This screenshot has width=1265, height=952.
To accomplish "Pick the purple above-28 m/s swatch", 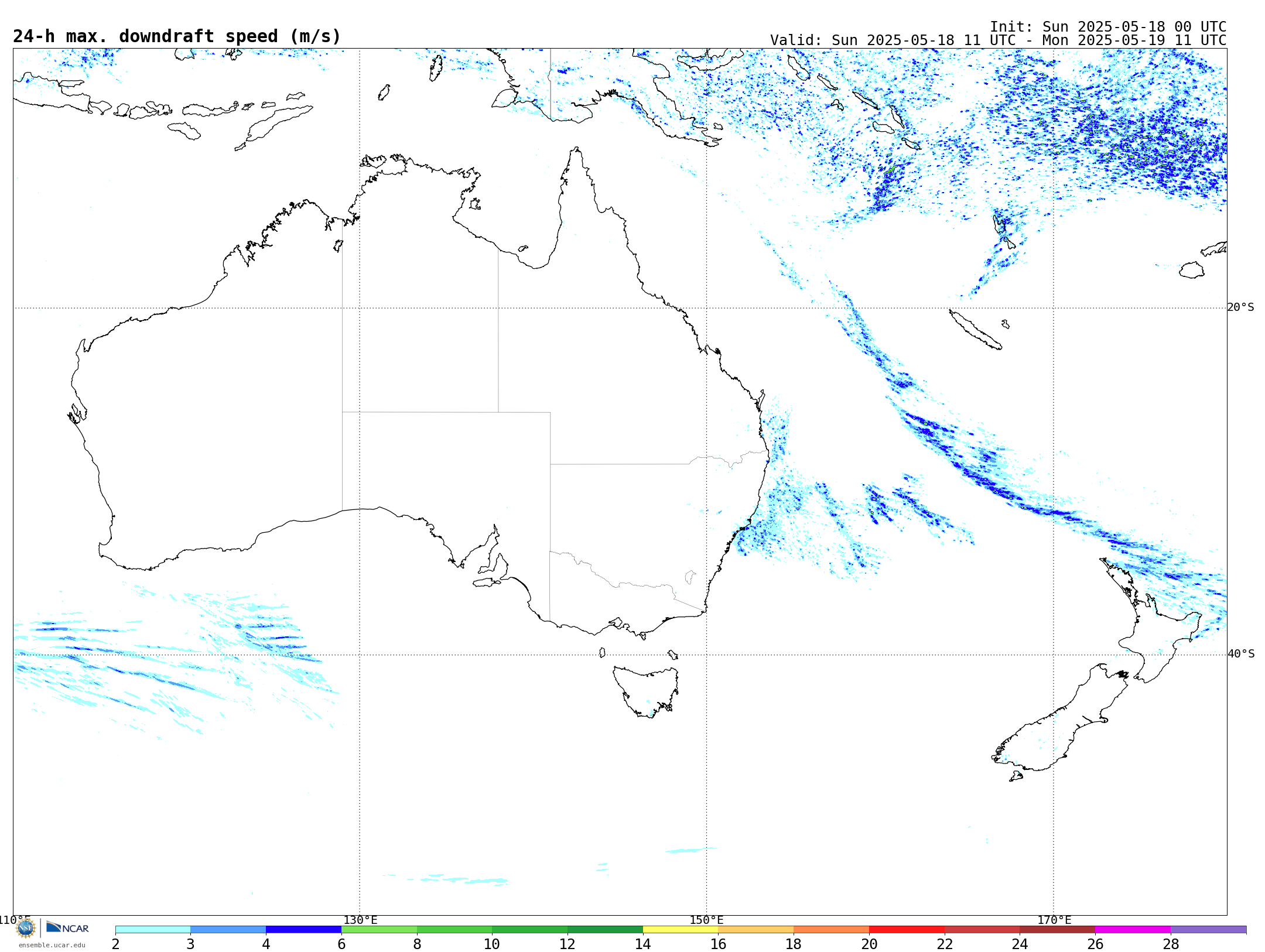I will tap(1209, 929).
